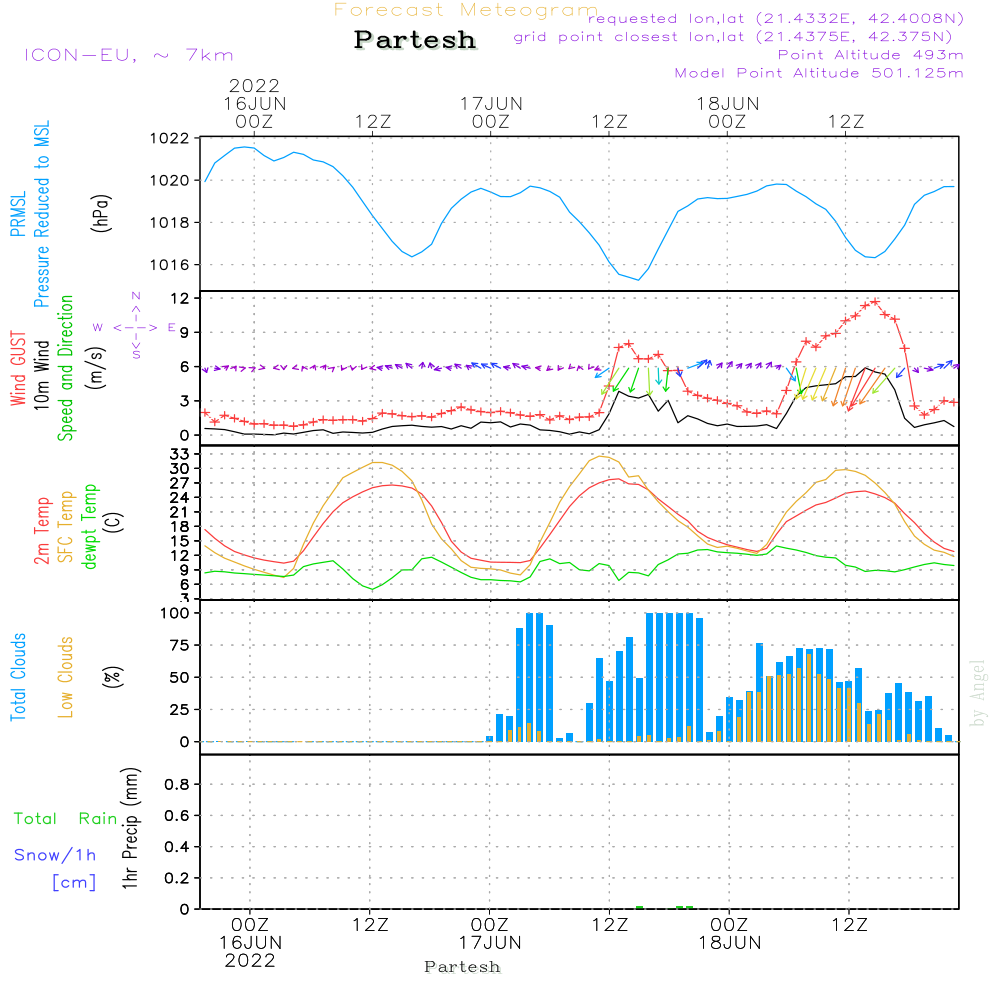Click the orange 'Low Clouds' label
1000x1000 pixels.
point(66,677)
